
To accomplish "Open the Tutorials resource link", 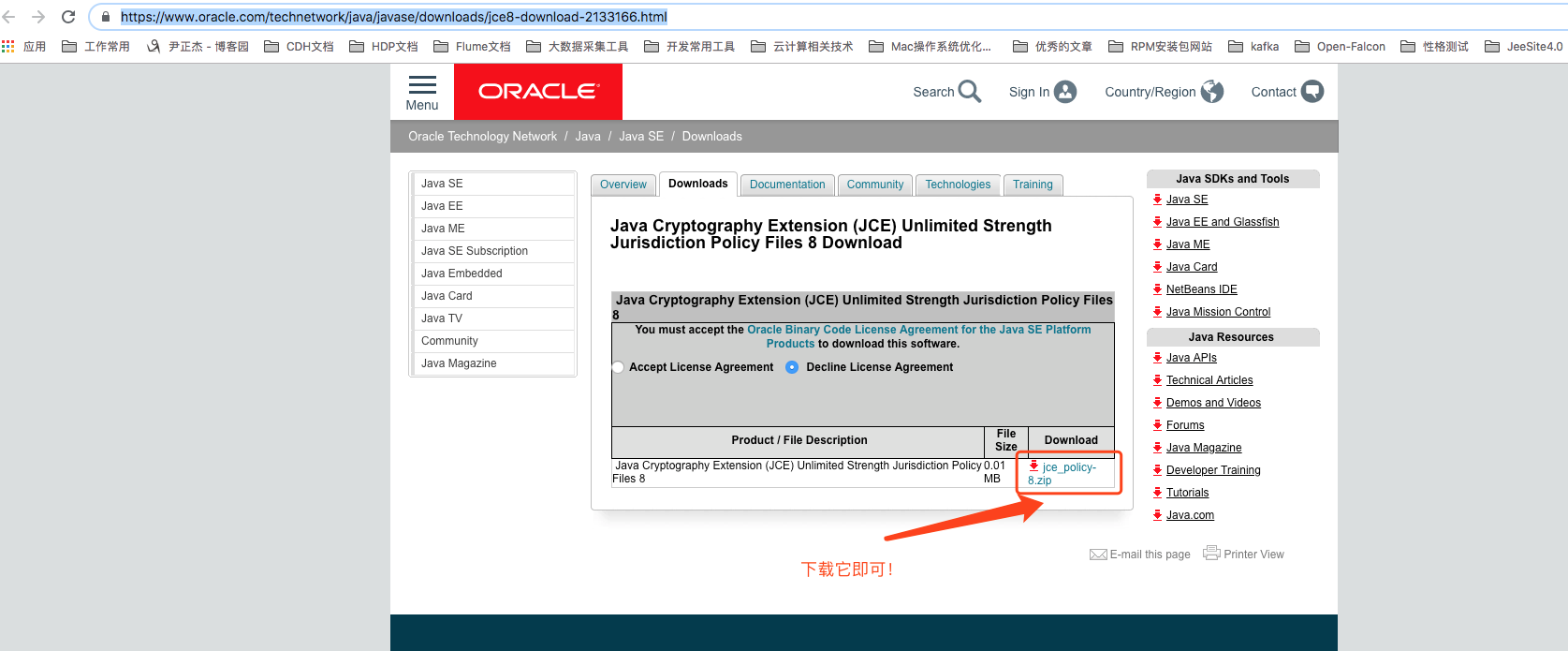I will pos(1187,493).
